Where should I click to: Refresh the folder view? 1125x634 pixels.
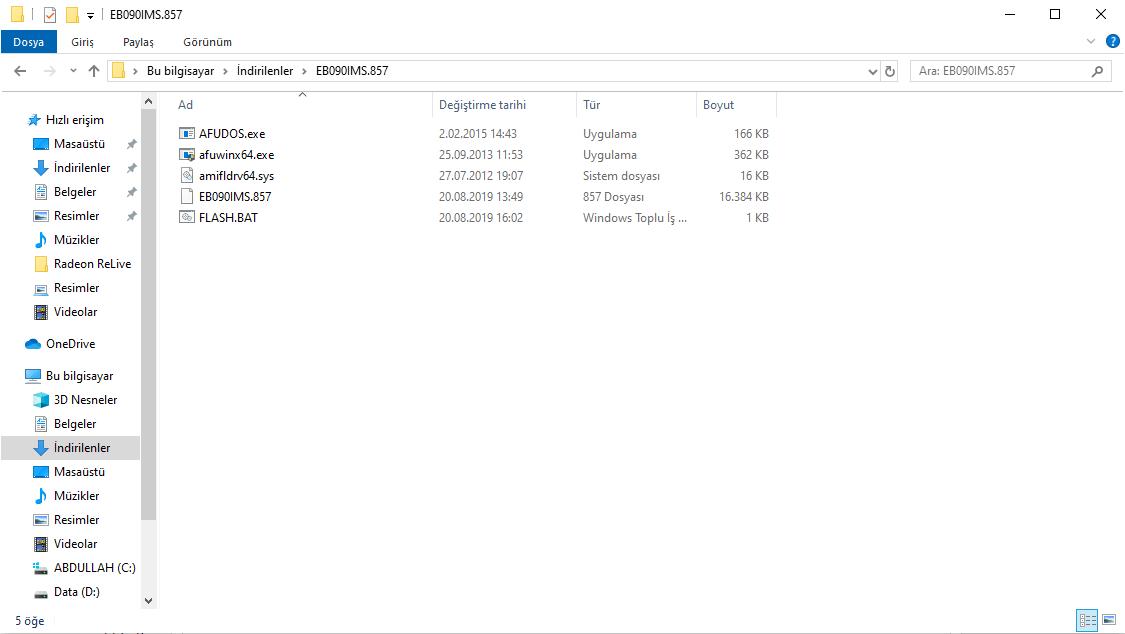pos(890,71)
